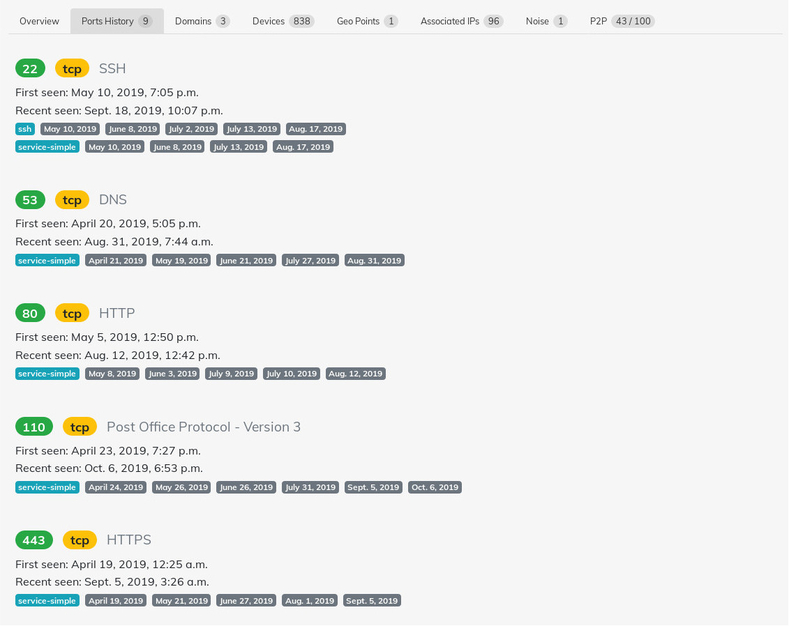The width and height of the screenshot is (789, 626).
Task: Click 43 / 100 counter on P2P tab
Action: click(x=633, y=21)
